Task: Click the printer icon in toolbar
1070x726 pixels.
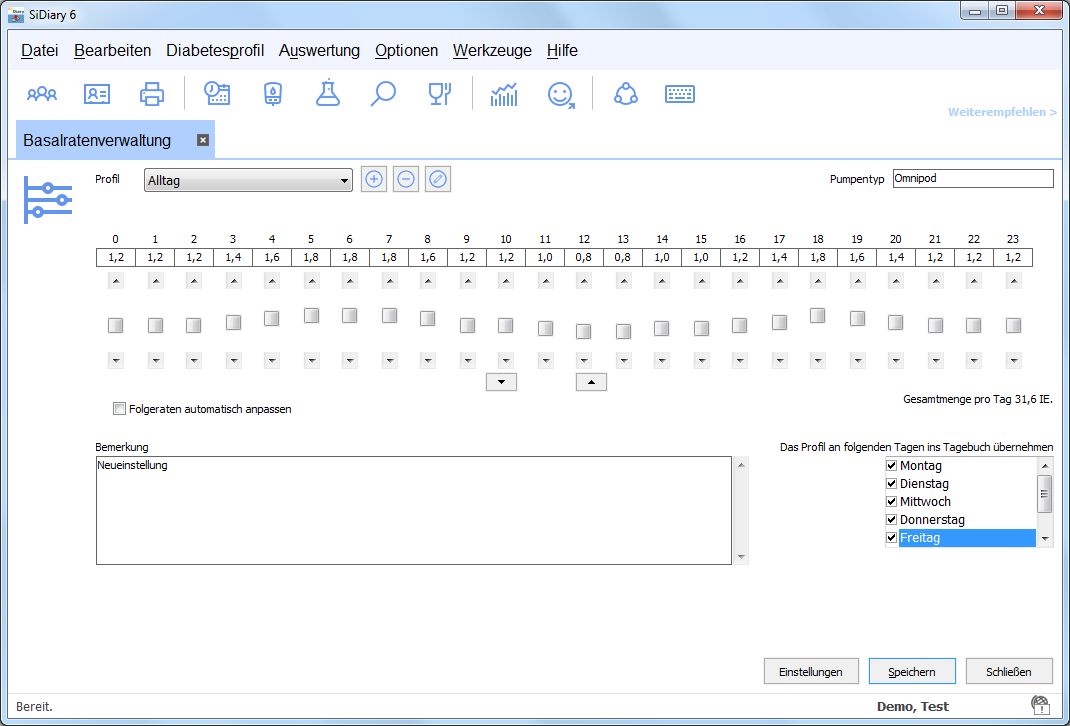Action: (x=152, y=94)
